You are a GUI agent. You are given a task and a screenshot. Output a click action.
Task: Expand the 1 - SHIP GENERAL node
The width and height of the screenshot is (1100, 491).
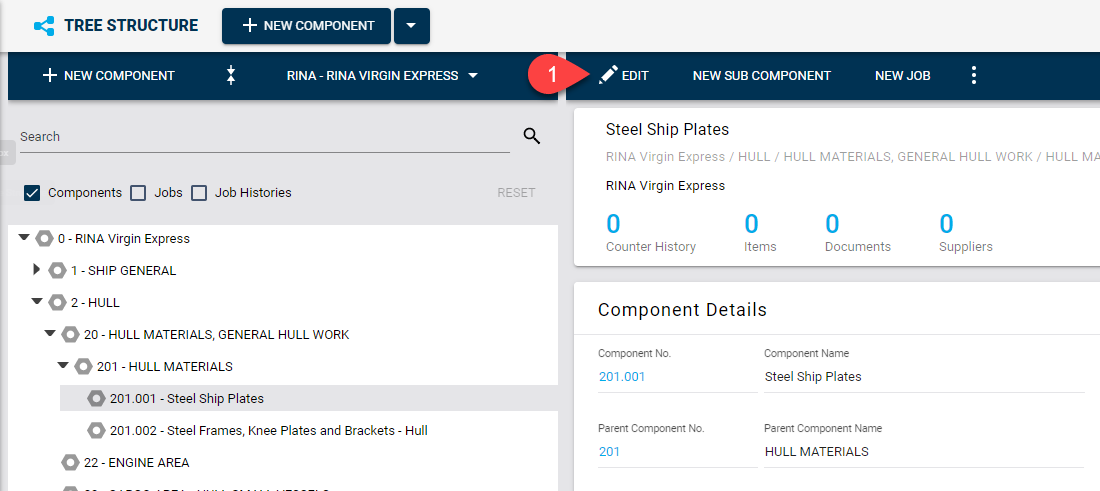[x=37, y=270]
